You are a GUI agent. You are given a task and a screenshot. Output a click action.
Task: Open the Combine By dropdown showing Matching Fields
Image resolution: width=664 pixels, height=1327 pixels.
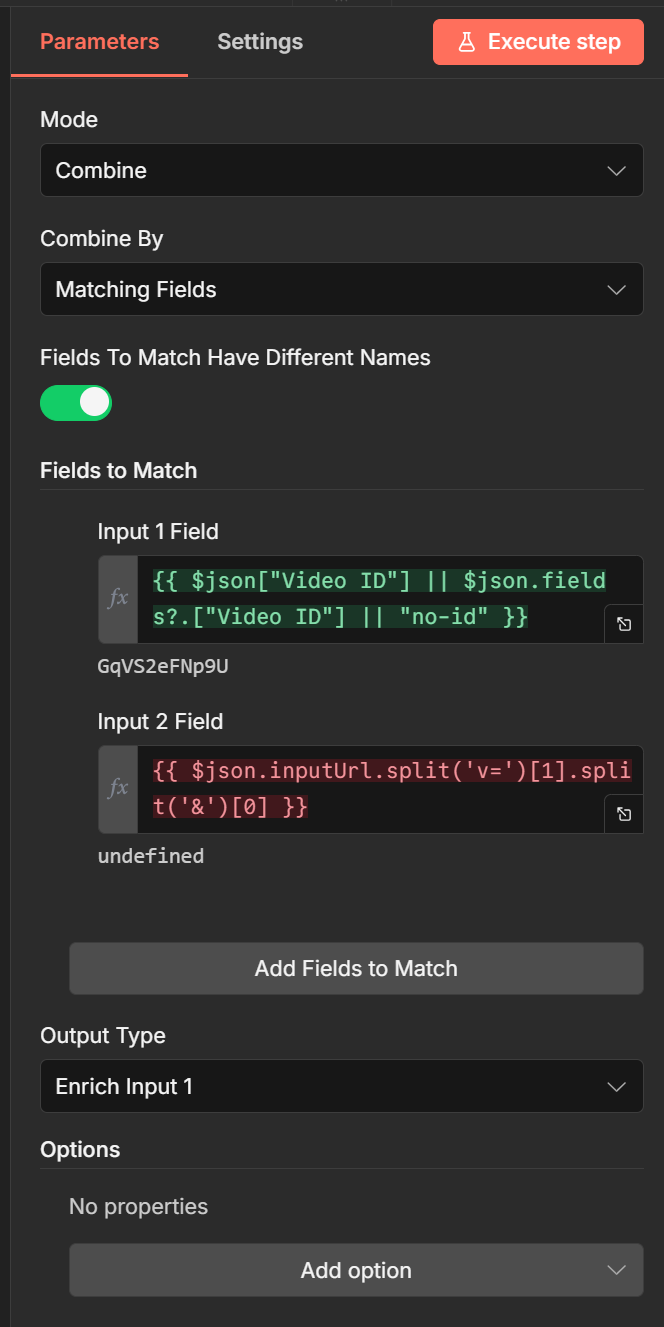(340, 290)
